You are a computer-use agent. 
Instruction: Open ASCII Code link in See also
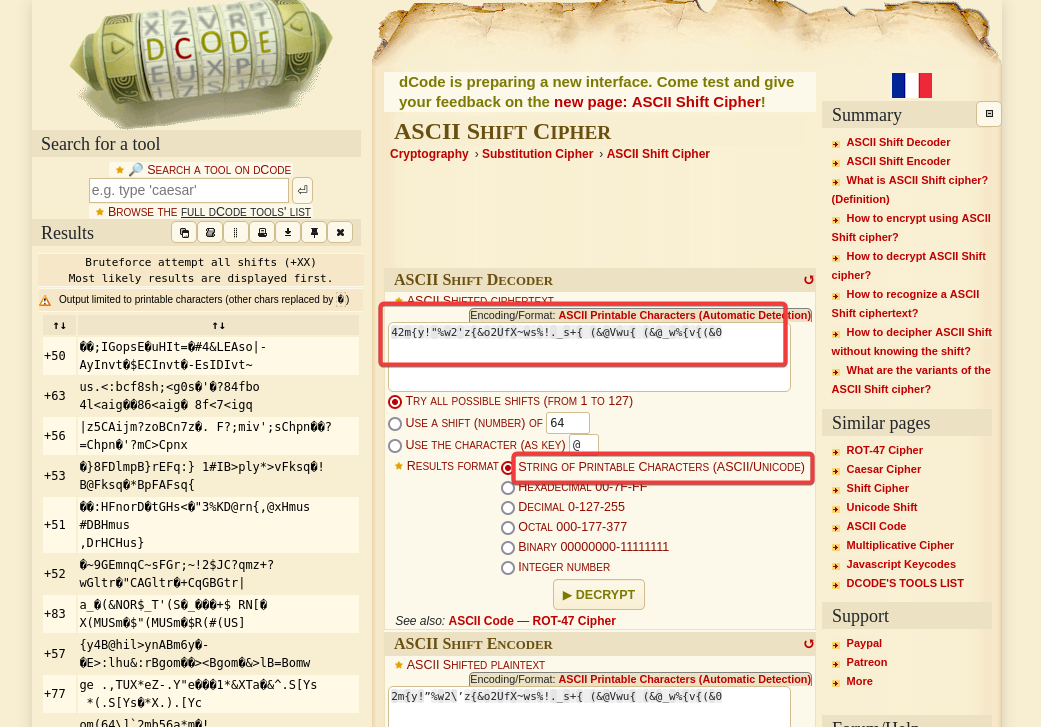481,621
